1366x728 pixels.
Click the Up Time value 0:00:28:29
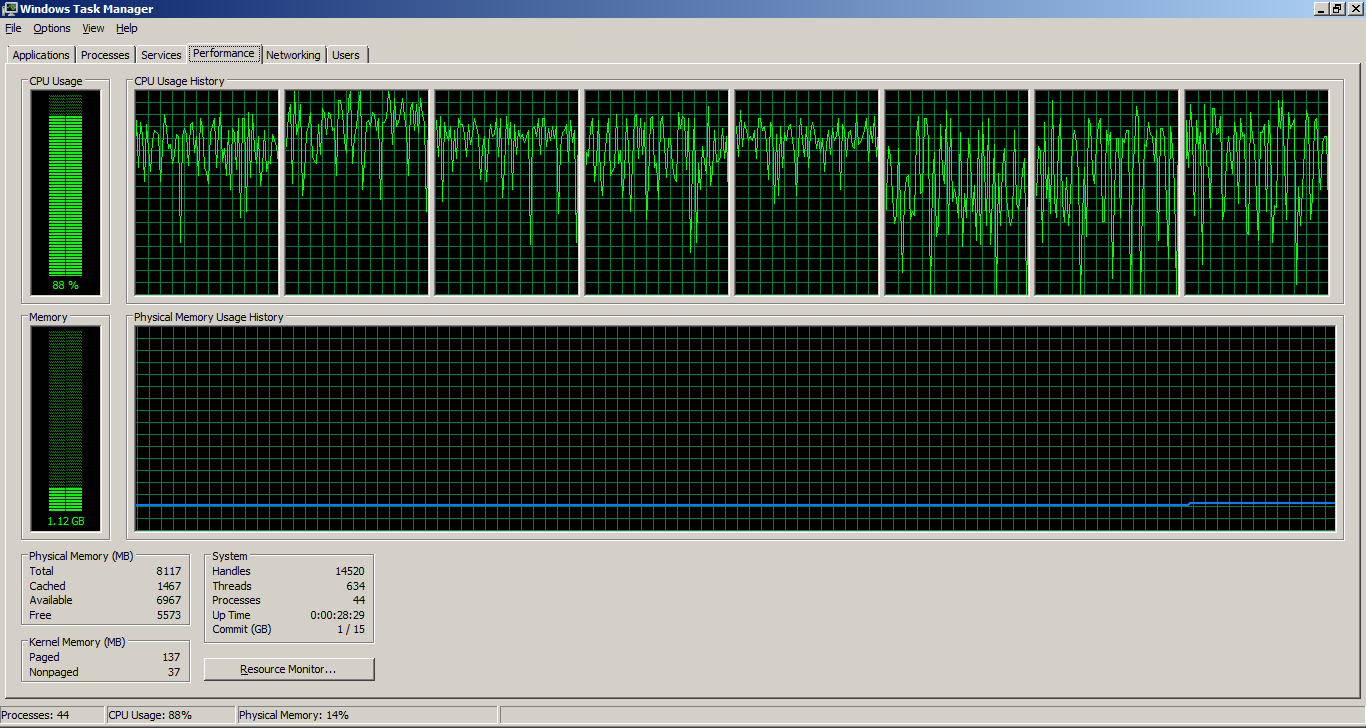337,615
